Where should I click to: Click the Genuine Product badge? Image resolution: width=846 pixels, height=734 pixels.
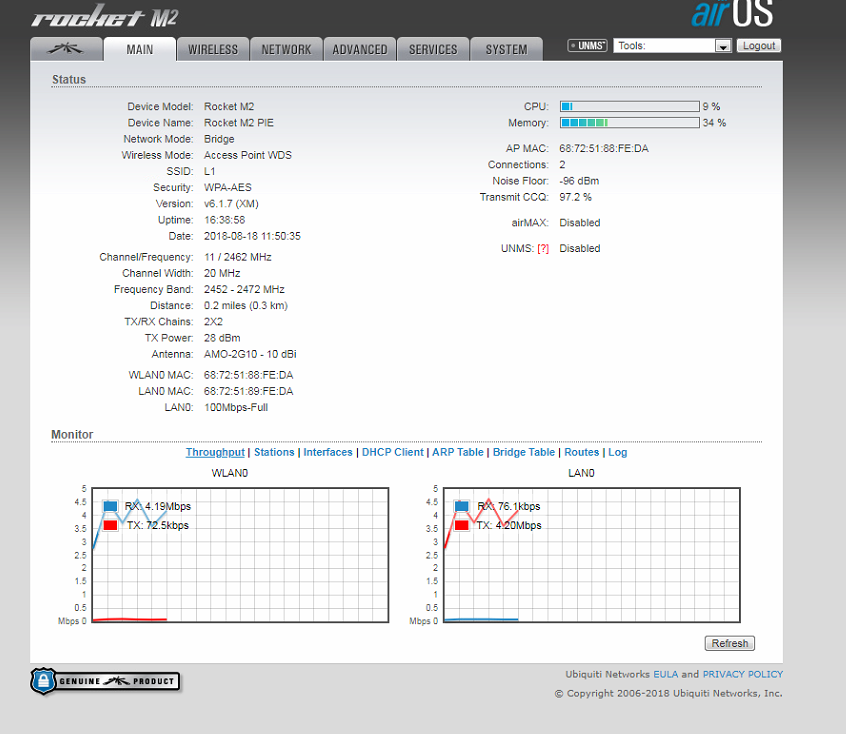click(105, 681)
